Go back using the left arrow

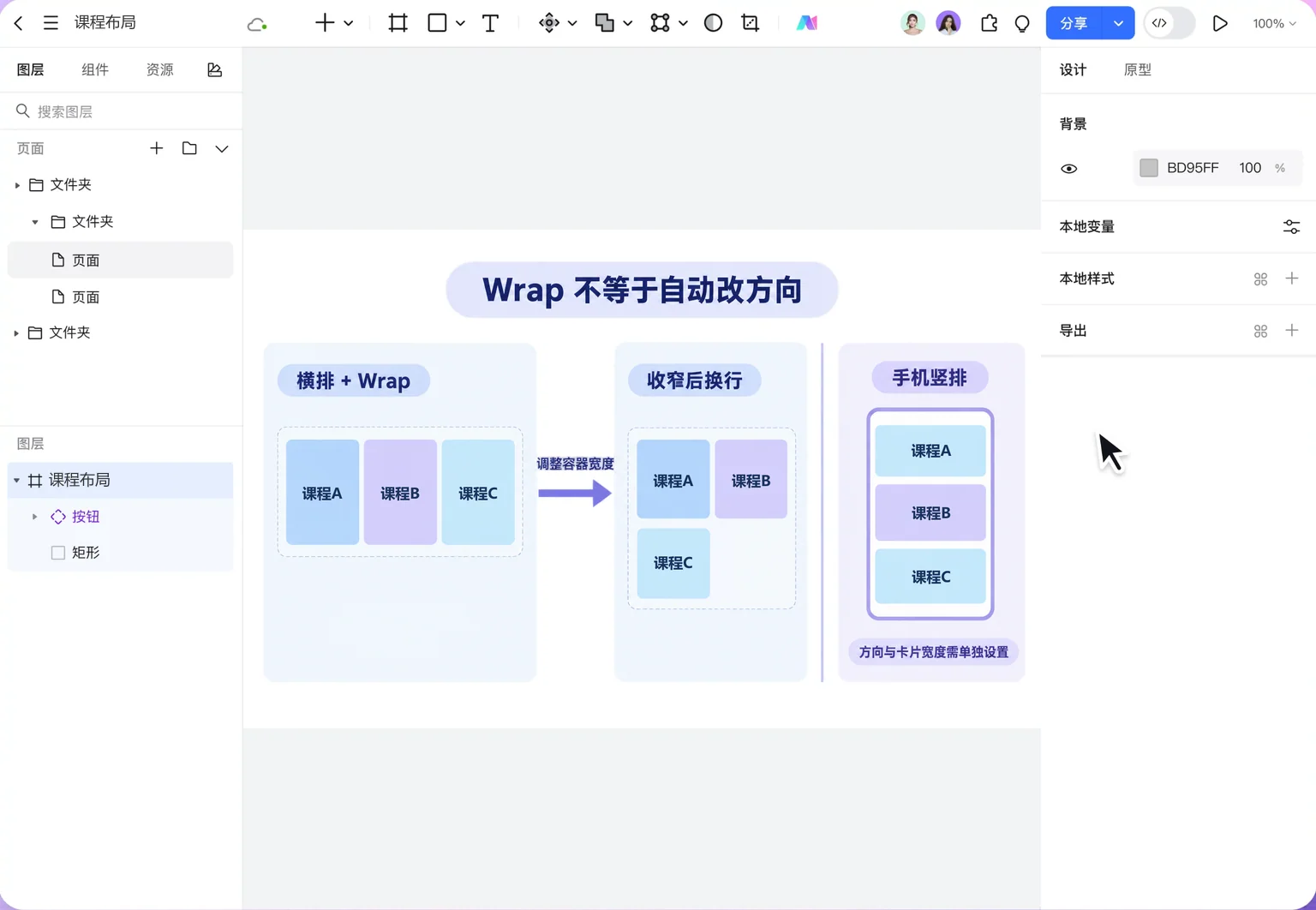tap(18, 23)
